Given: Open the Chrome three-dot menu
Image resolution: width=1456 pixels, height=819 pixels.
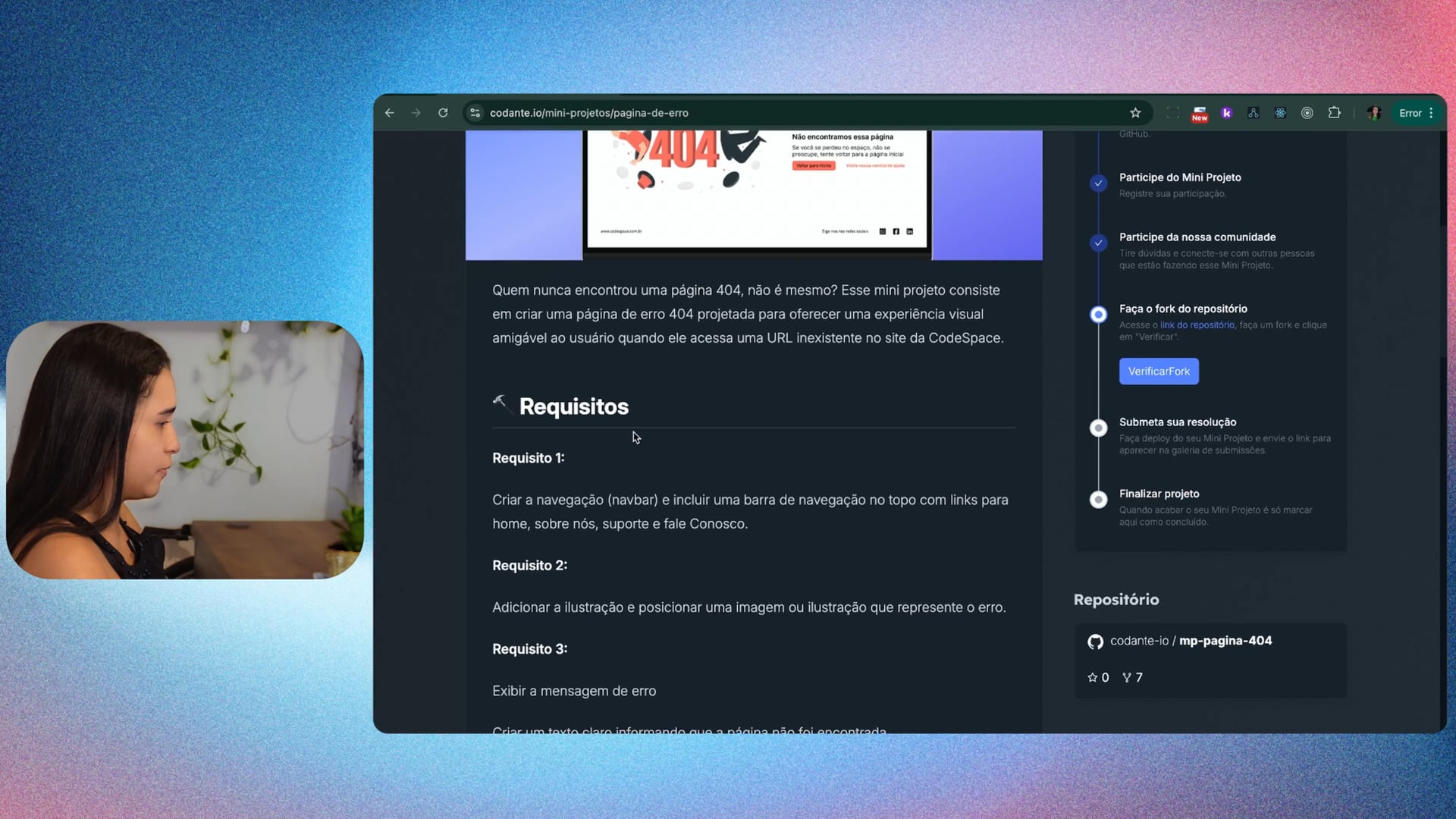Looking at the screenshot, I should 1431,113.
